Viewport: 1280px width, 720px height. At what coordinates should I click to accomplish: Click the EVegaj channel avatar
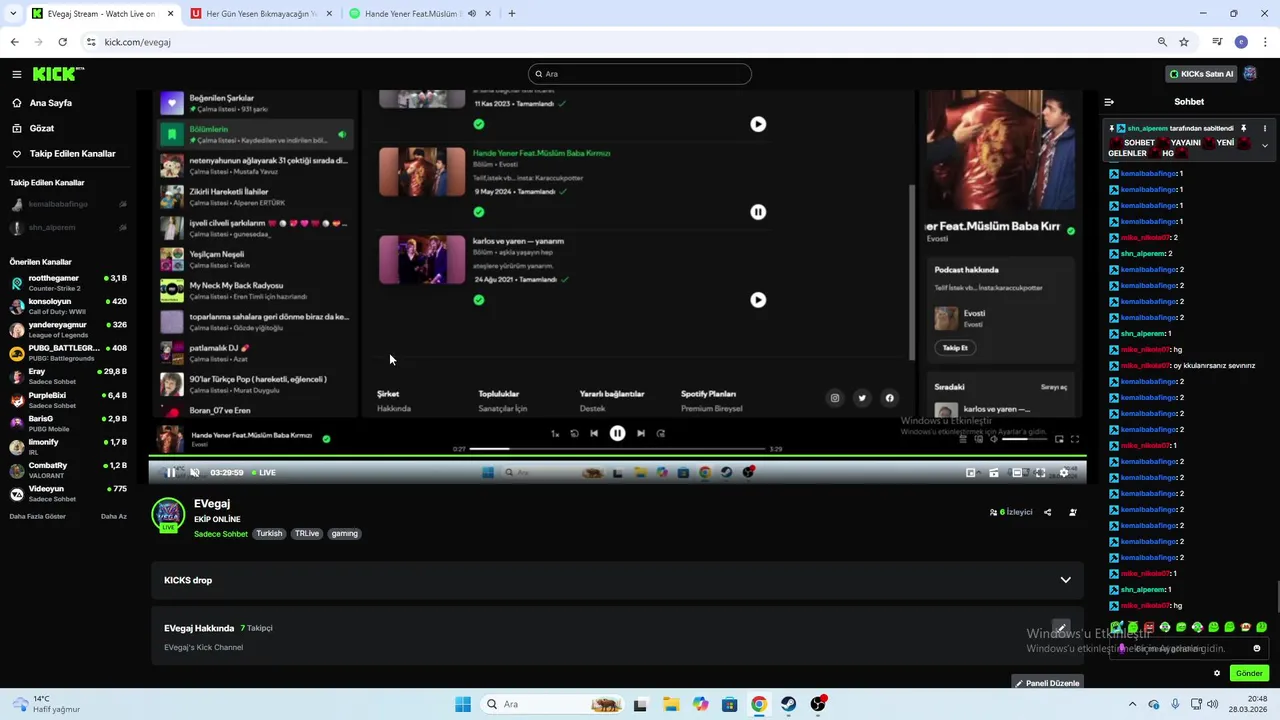coord(168,514)
